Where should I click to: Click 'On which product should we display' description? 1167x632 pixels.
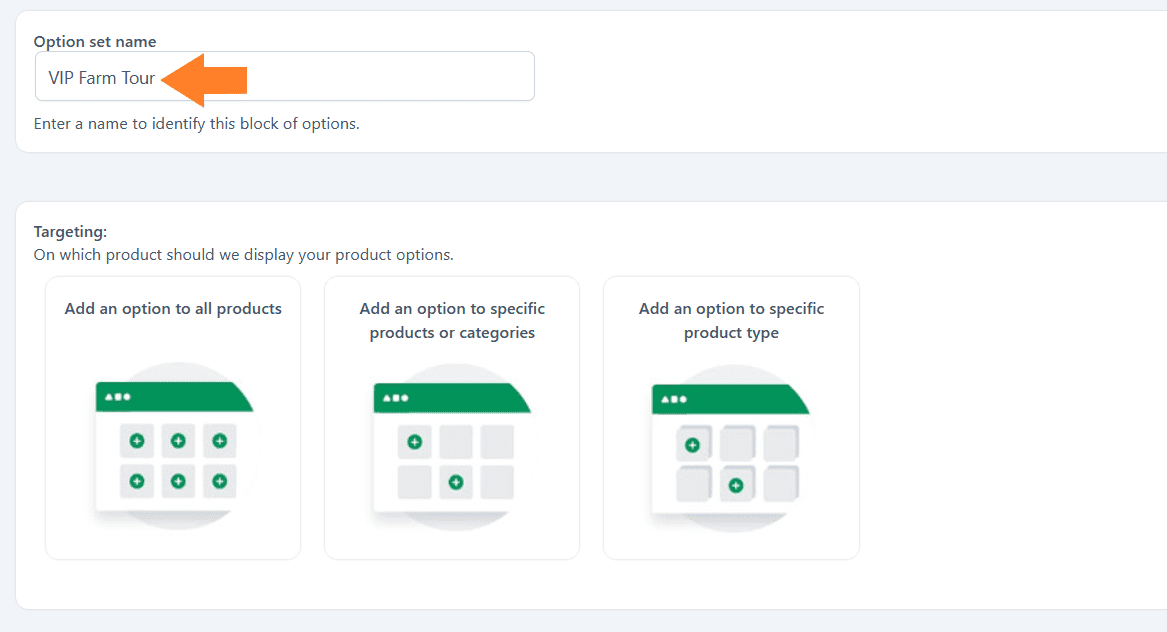coord(243,255)
